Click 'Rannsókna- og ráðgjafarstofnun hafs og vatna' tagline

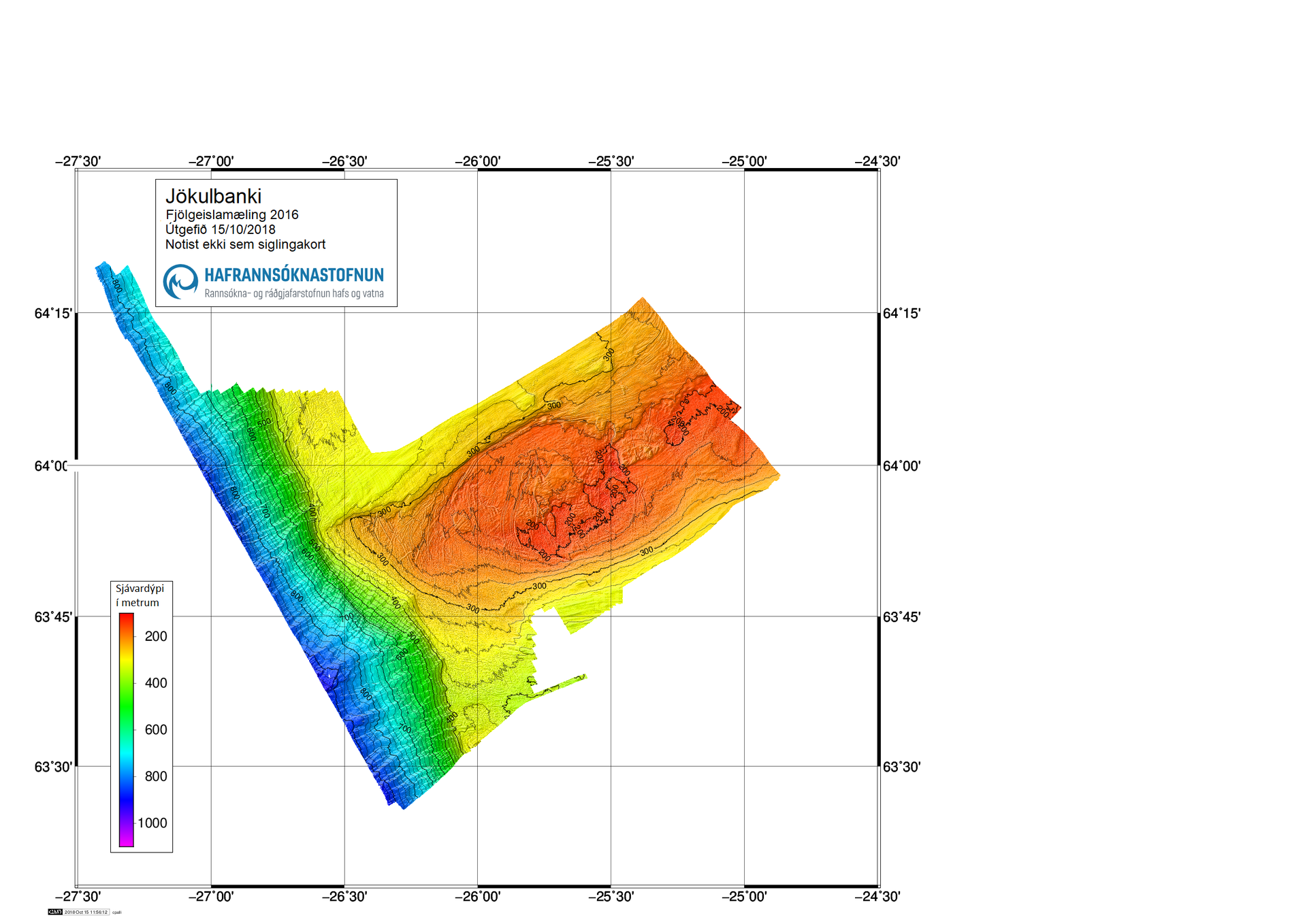[294, 294]
